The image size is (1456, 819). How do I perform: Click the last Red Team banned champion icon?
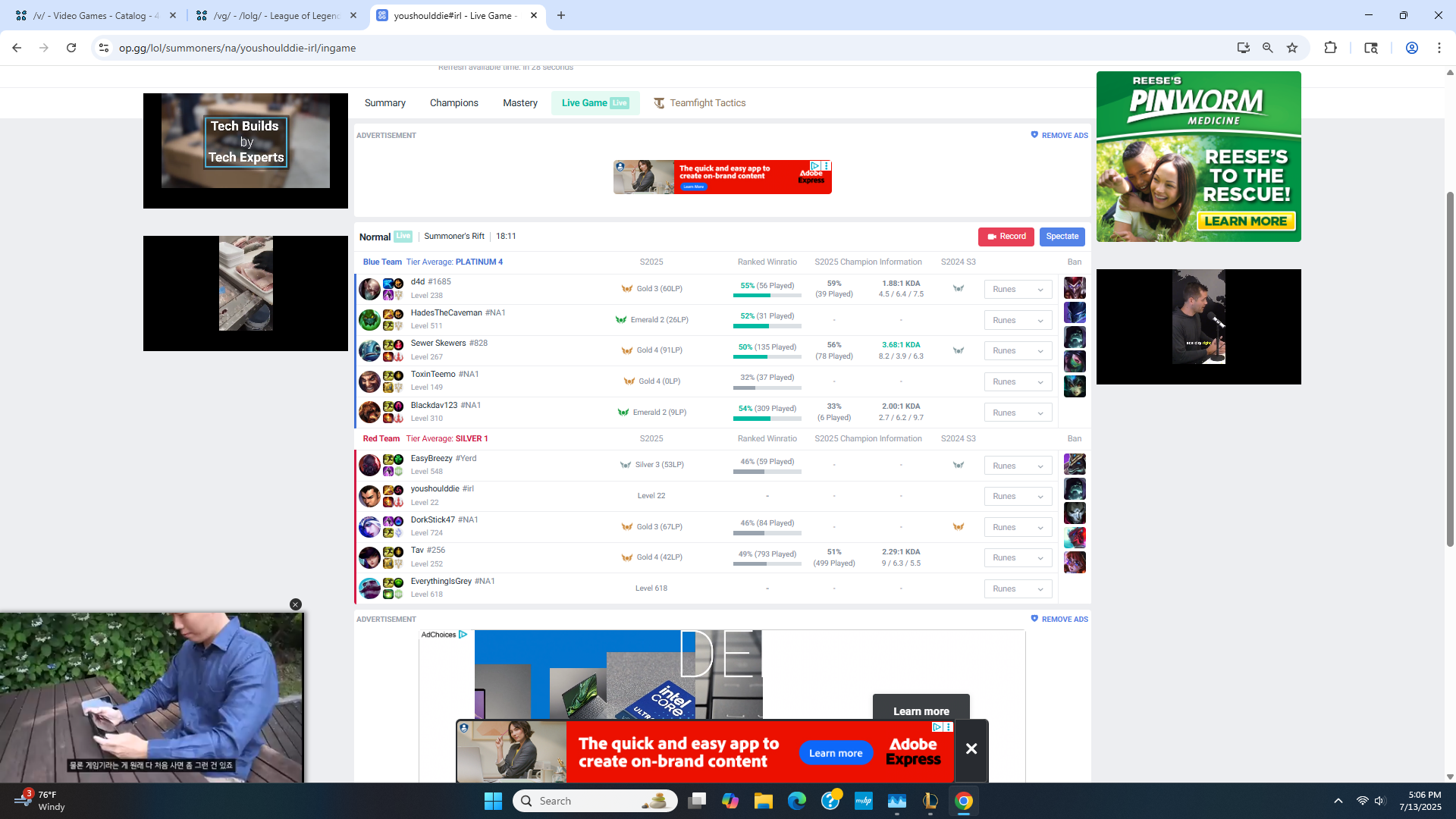tap(1075, 562)
